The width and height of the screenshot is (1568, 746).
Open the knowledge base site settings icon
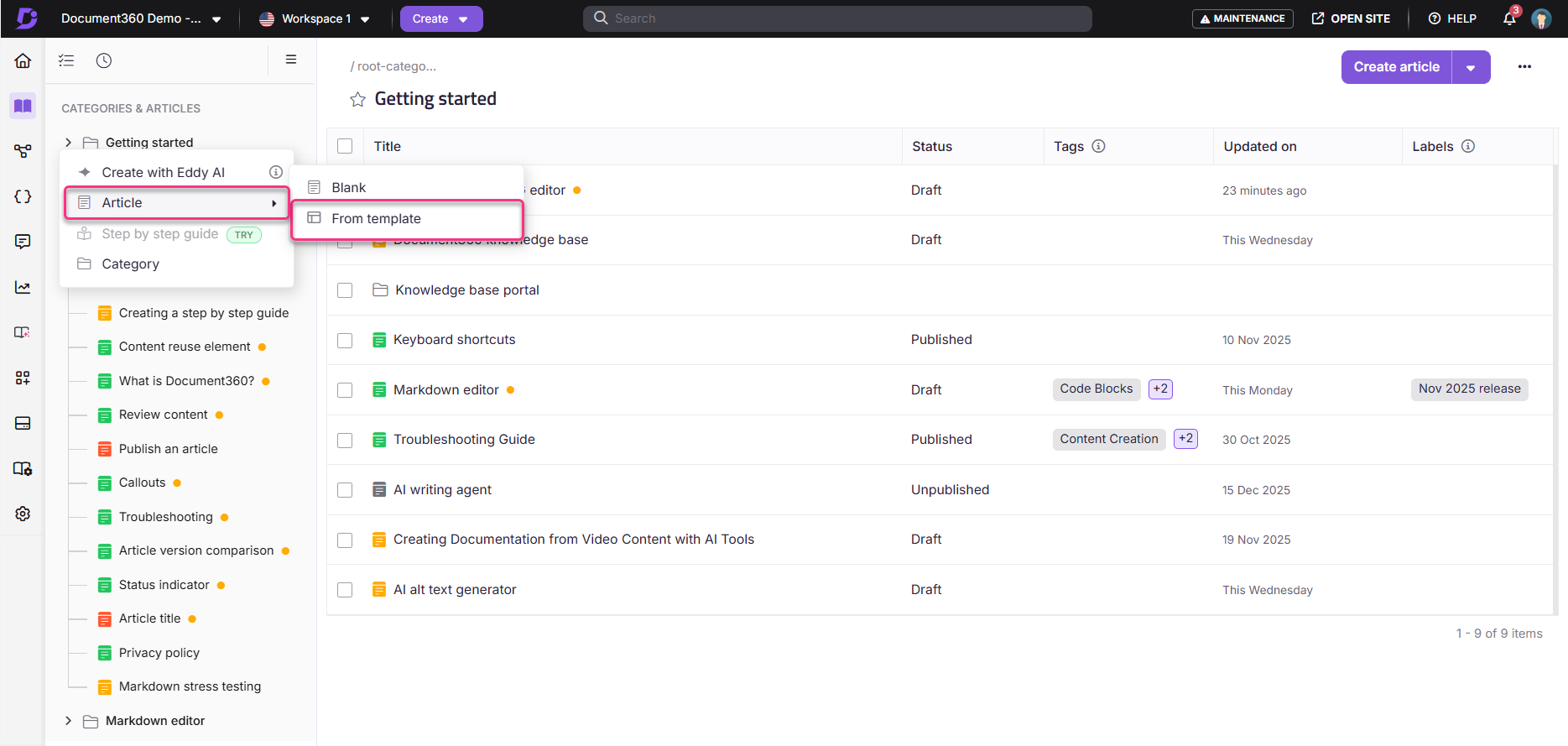[23, 468]
